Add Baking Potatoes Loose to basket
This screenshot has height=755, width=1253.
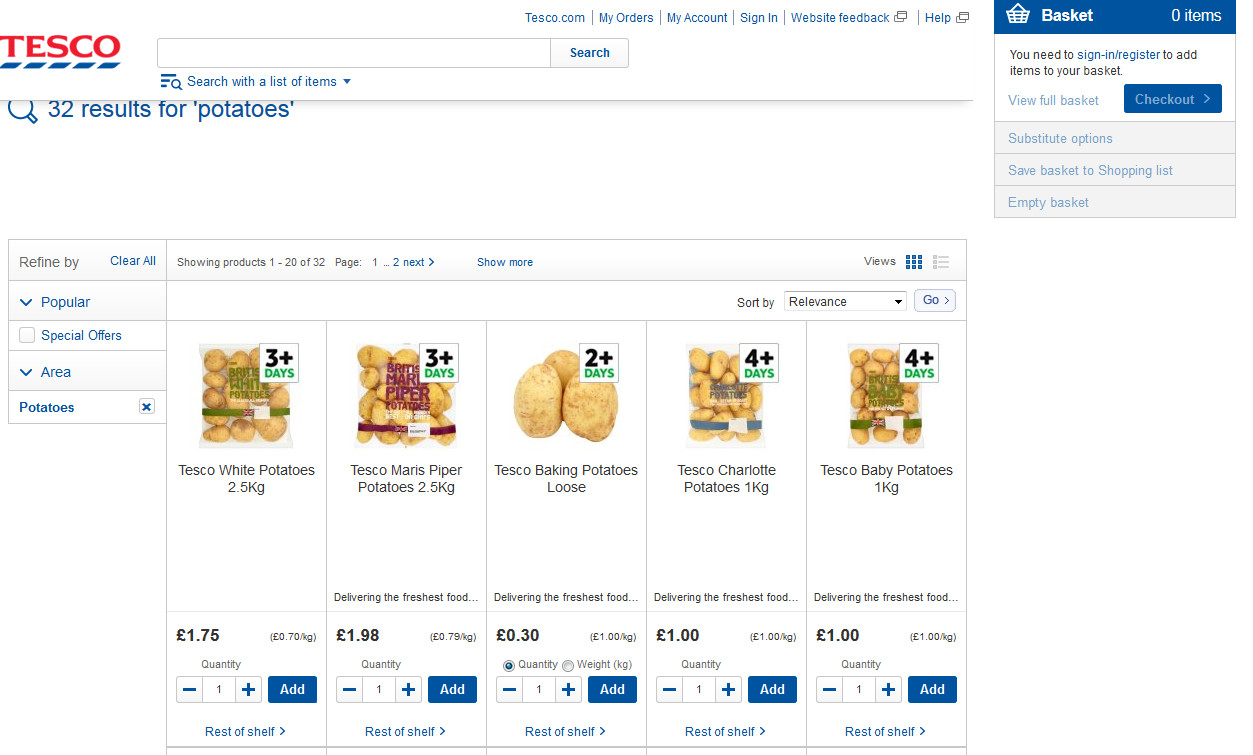click(x=612, y=689)
